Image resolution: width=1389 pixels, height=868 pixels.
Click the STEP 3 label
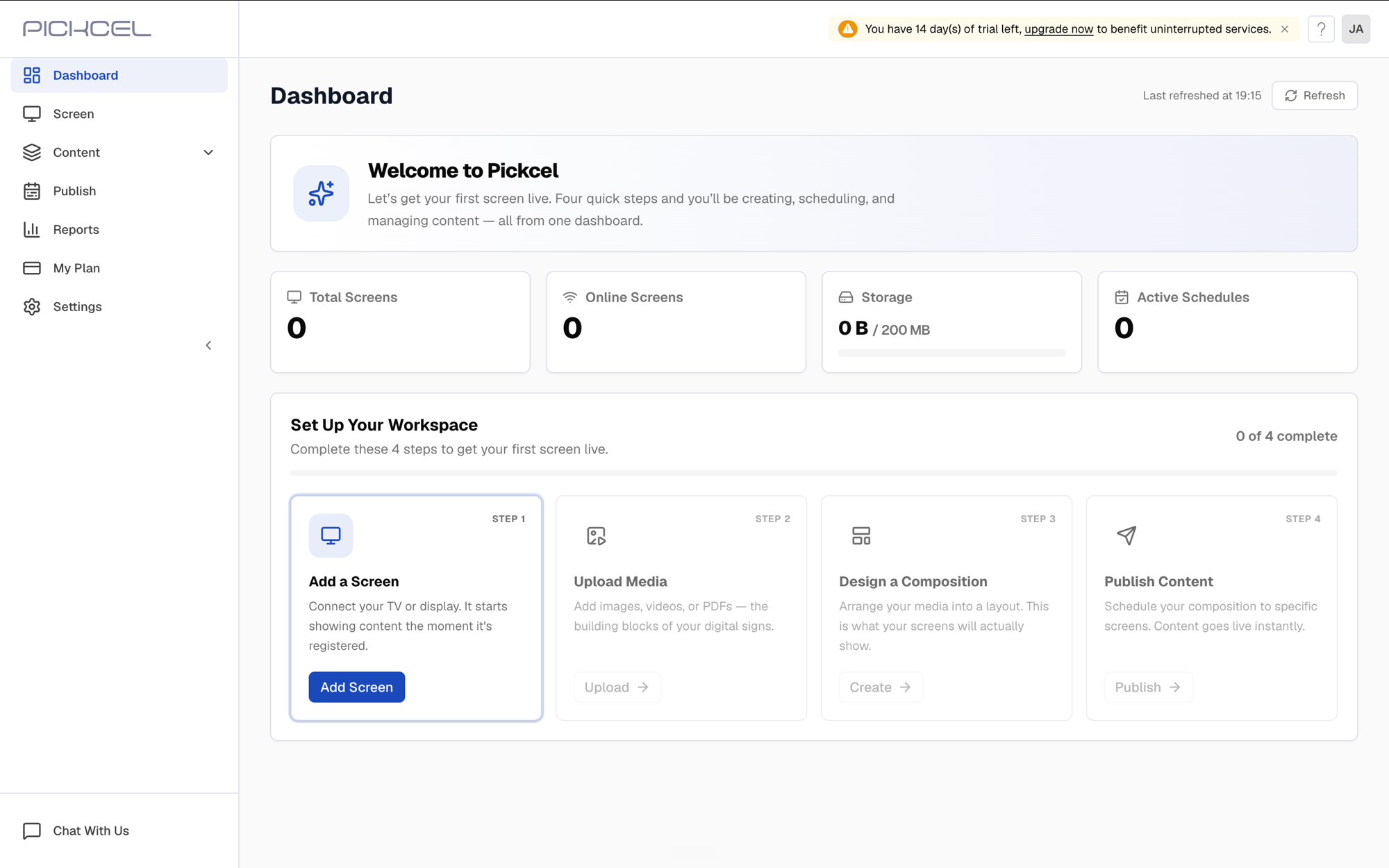[x=1038, y=519]
